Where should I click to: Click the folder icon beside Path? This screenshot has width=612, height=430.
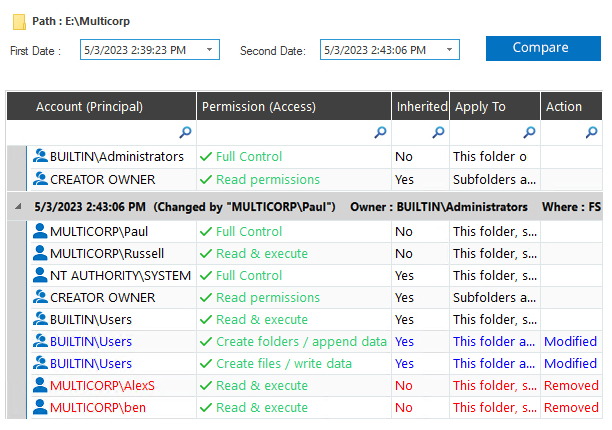click(19, 21)
